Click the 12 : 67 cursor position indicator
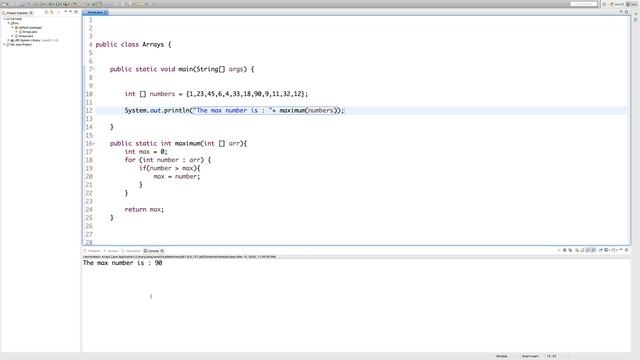The height and width of the screenshot is (360, 640). coord(551,356)
